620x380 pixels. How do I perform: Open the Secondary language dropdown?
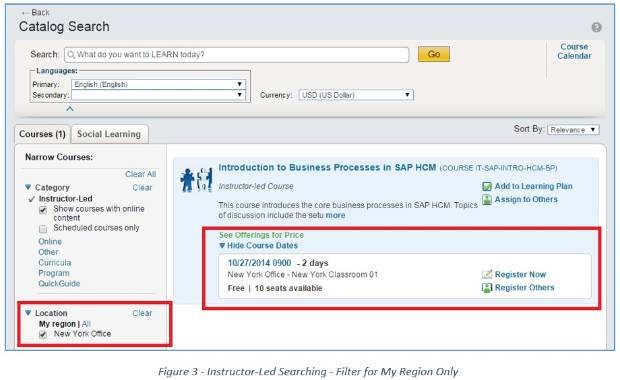pyautogui.click(x=159, y=95)
